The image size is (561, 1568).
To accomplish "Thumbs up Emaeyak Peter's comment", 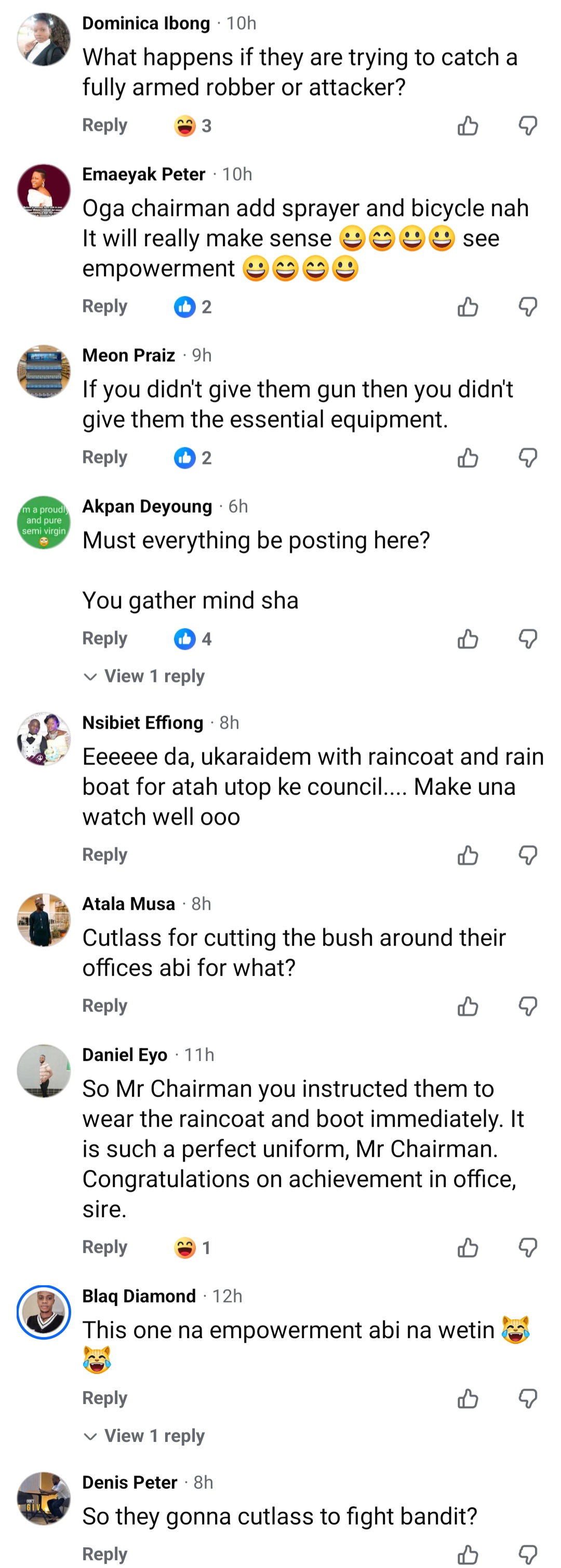I will tap(467, 307).
